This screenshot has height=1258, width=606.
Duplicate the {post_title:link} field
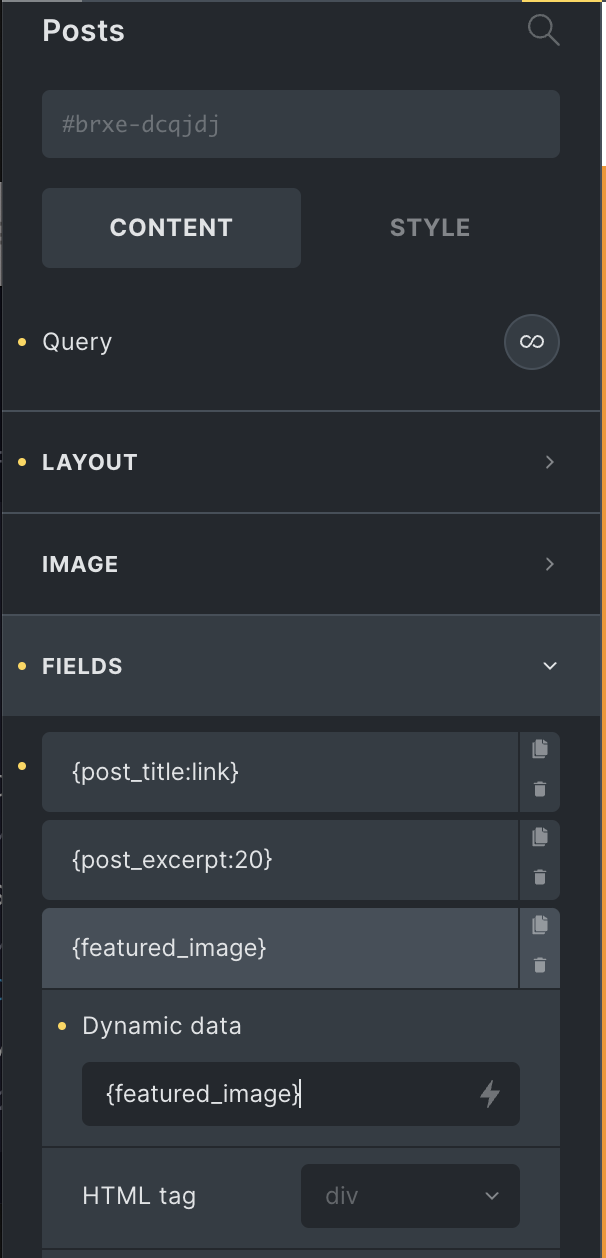[x=540, y=749]
